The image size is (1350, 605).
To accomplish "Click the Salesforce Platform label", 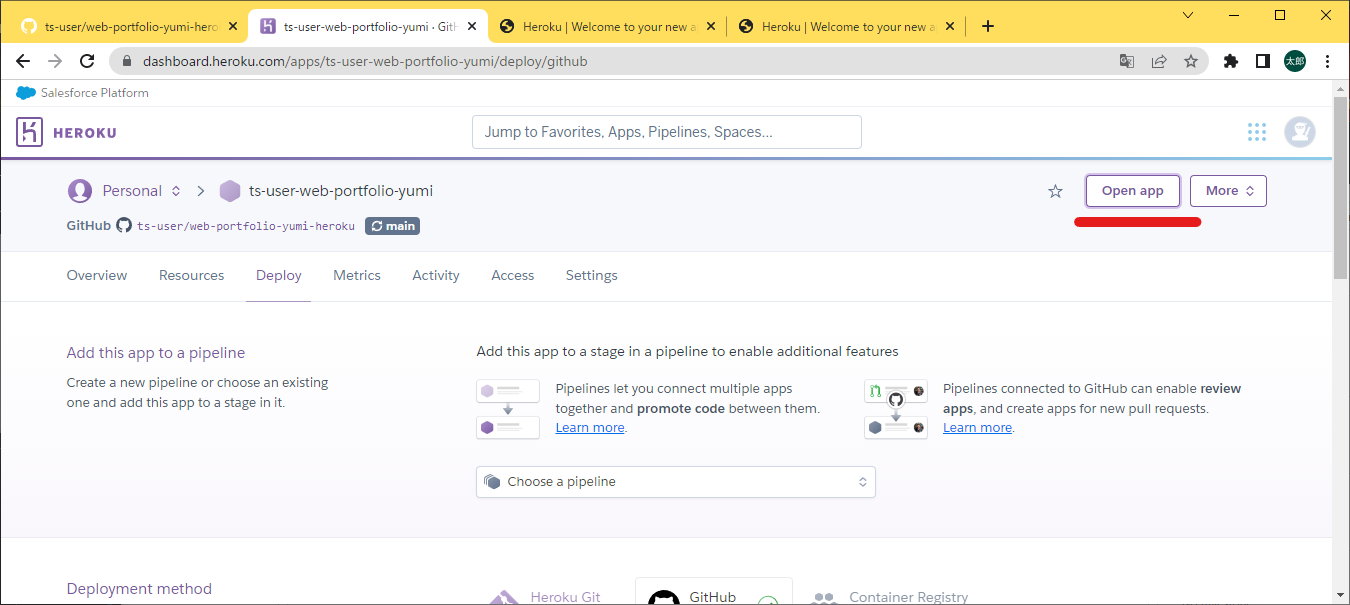I will click(x=95, y=93).
